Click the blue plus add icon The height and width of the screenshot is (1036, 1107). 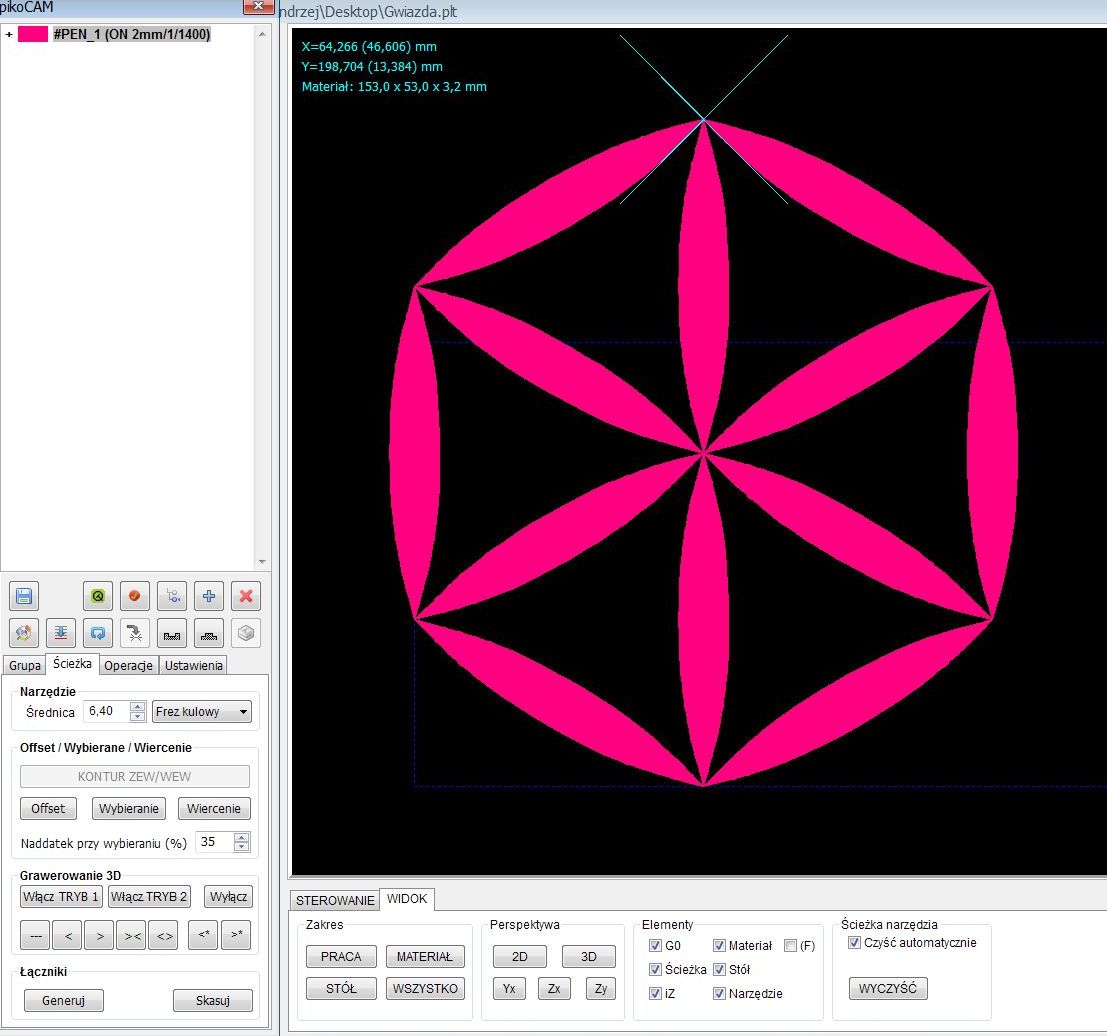[209, 596]
